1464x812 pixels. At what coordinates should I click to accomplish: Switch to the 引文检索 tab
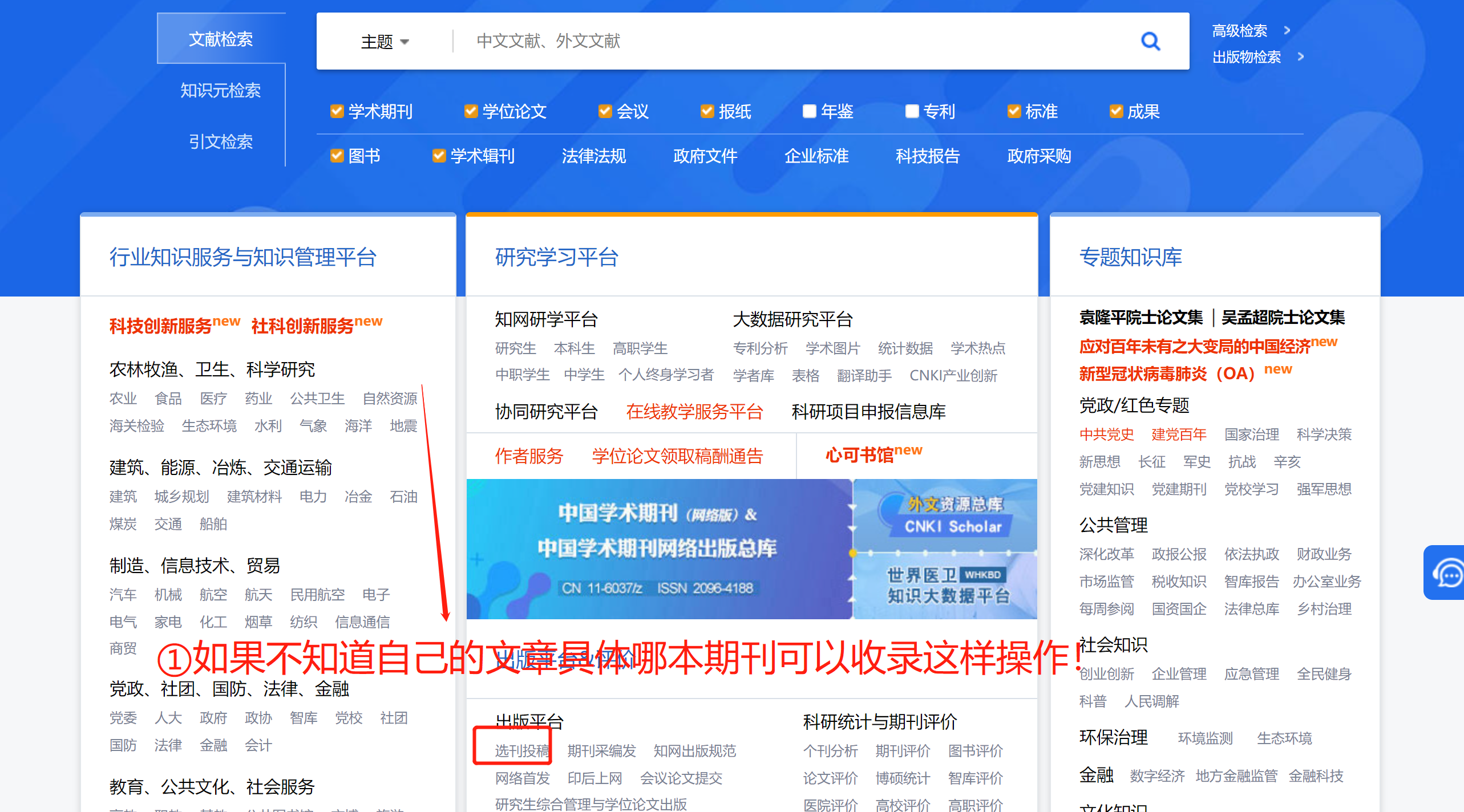point(221,141)
